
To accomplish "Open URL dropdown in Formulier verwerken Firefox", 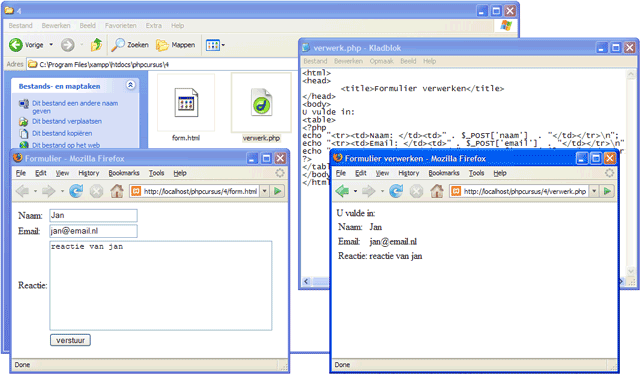I will (x=594, y=191).
